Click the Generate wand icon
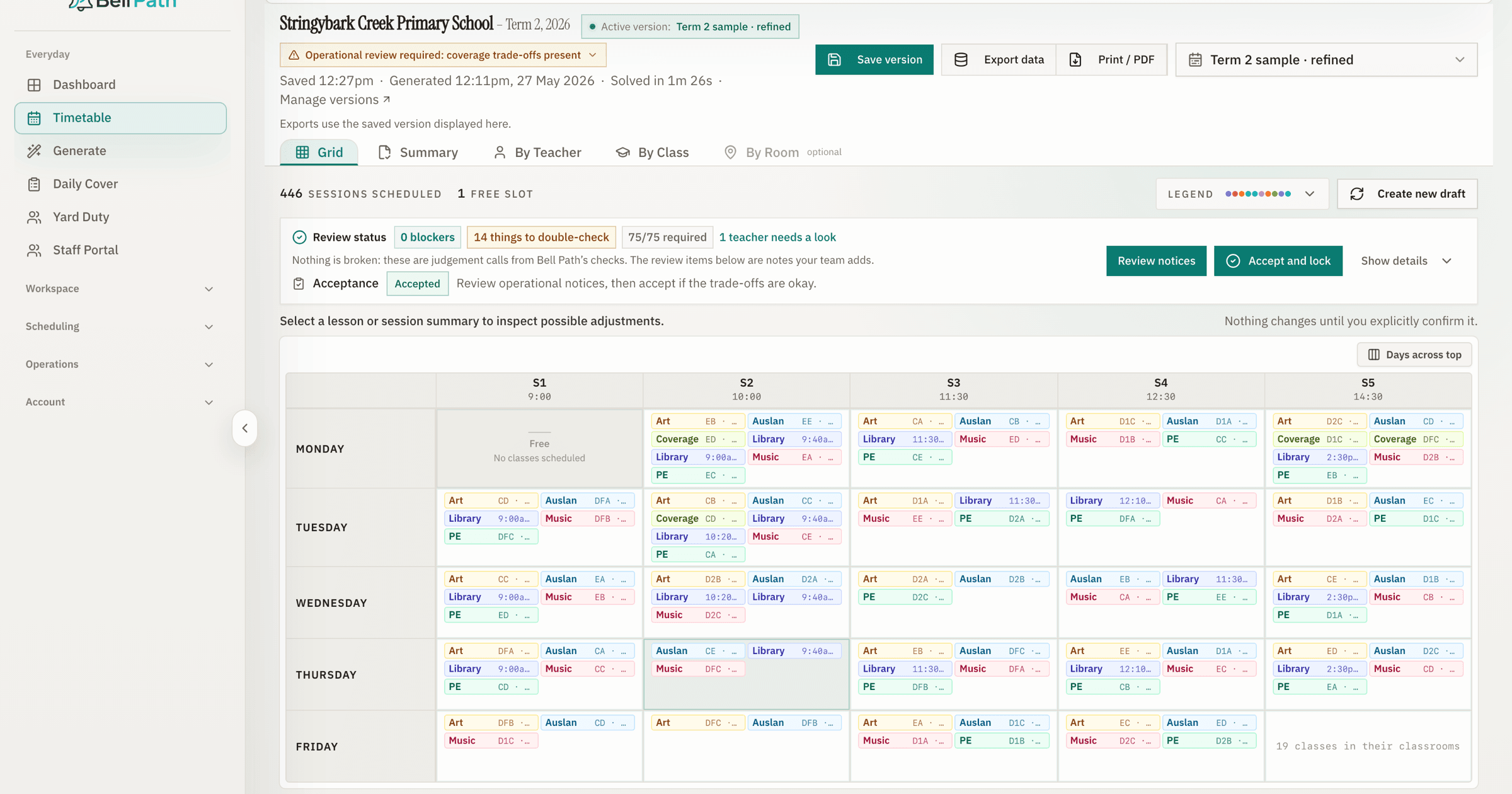The image size is (1512, 794). tap(34, 151)
